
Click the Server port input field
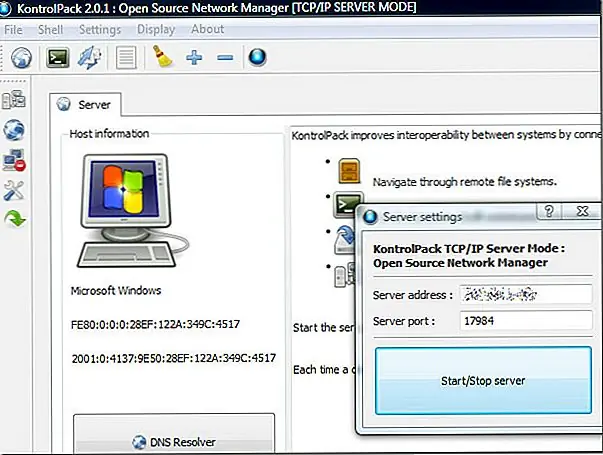coord(525,323)
